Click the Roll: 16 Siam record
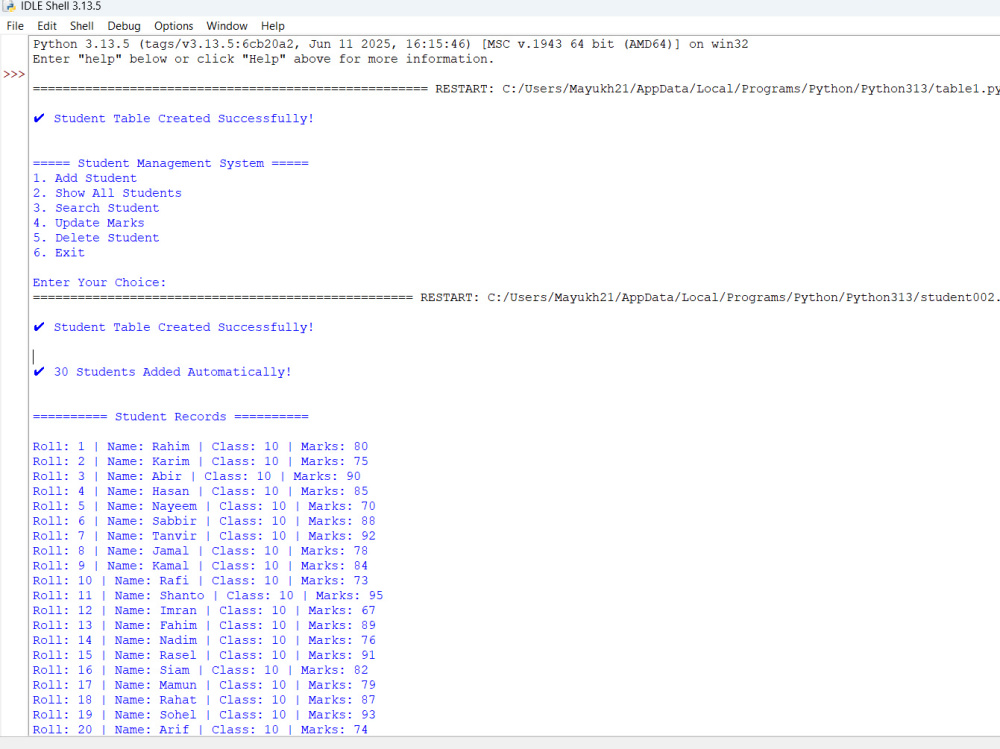Screen dimensions: 1000x749 [x=200, y=670]
